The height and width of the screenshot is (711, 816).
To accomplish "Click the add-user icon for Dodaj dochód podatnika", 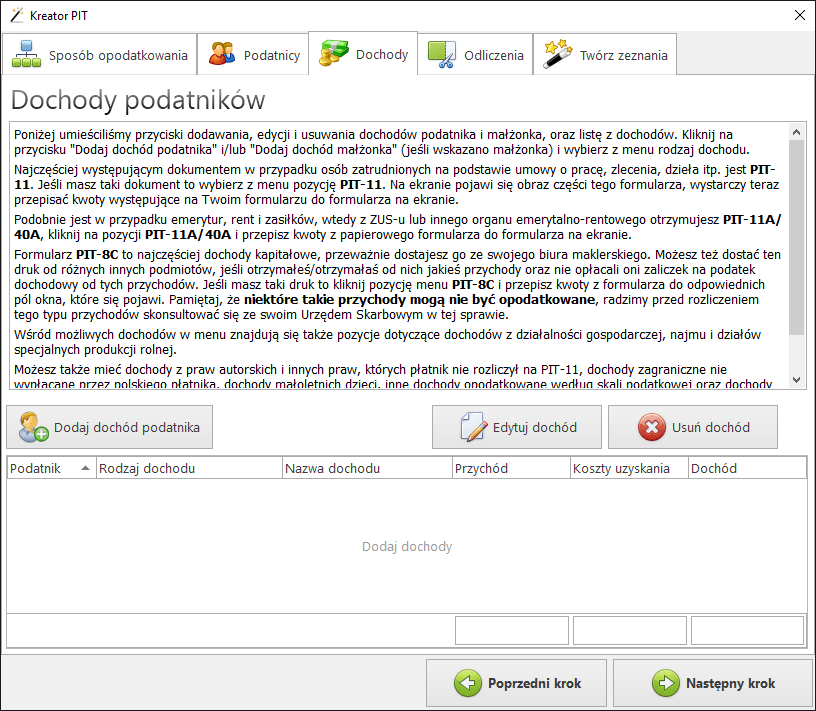I will pos(34,428).
